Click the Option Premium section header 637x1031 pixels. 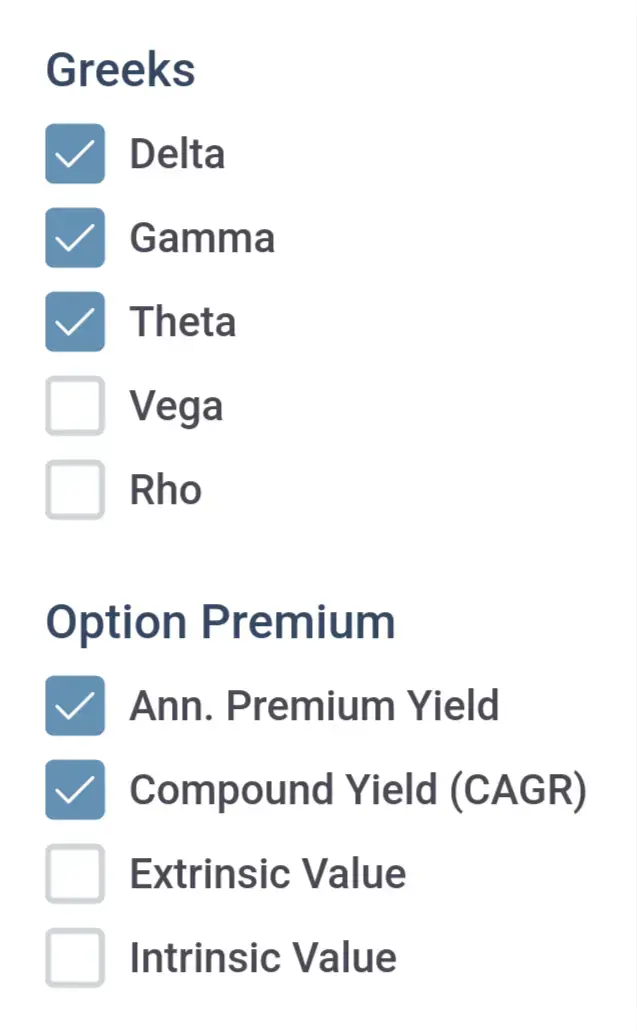pos(220,621)
